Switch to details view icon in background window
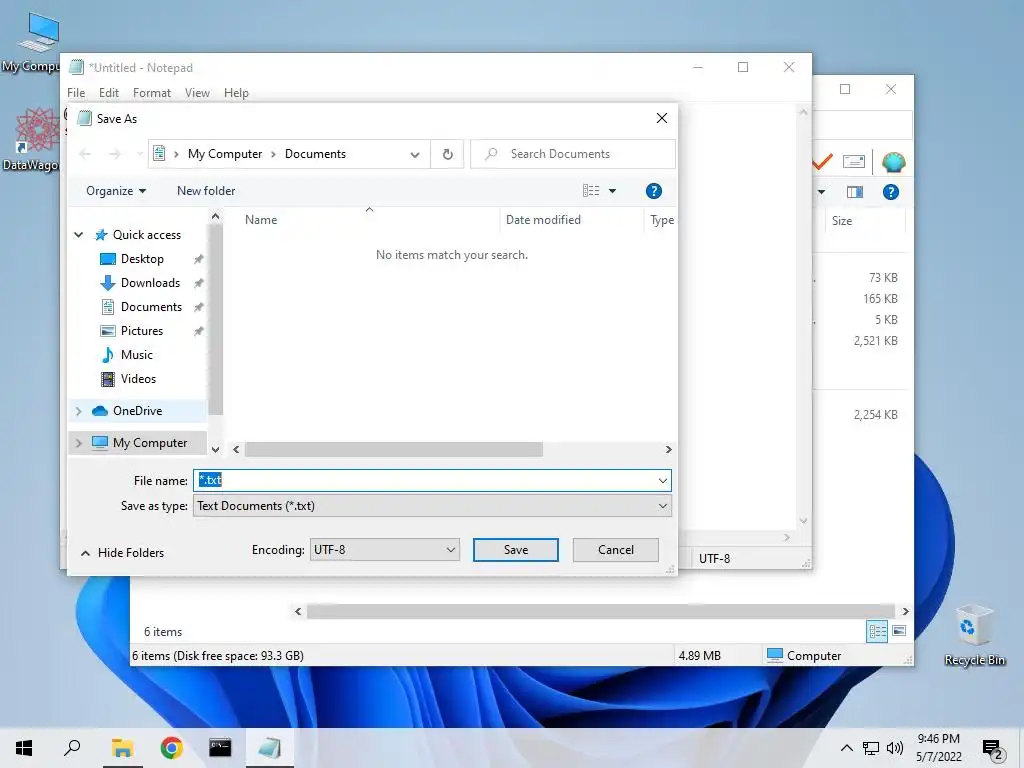Screen dimensions: 1024x768 pyautogui.click(x=876, y=631)
